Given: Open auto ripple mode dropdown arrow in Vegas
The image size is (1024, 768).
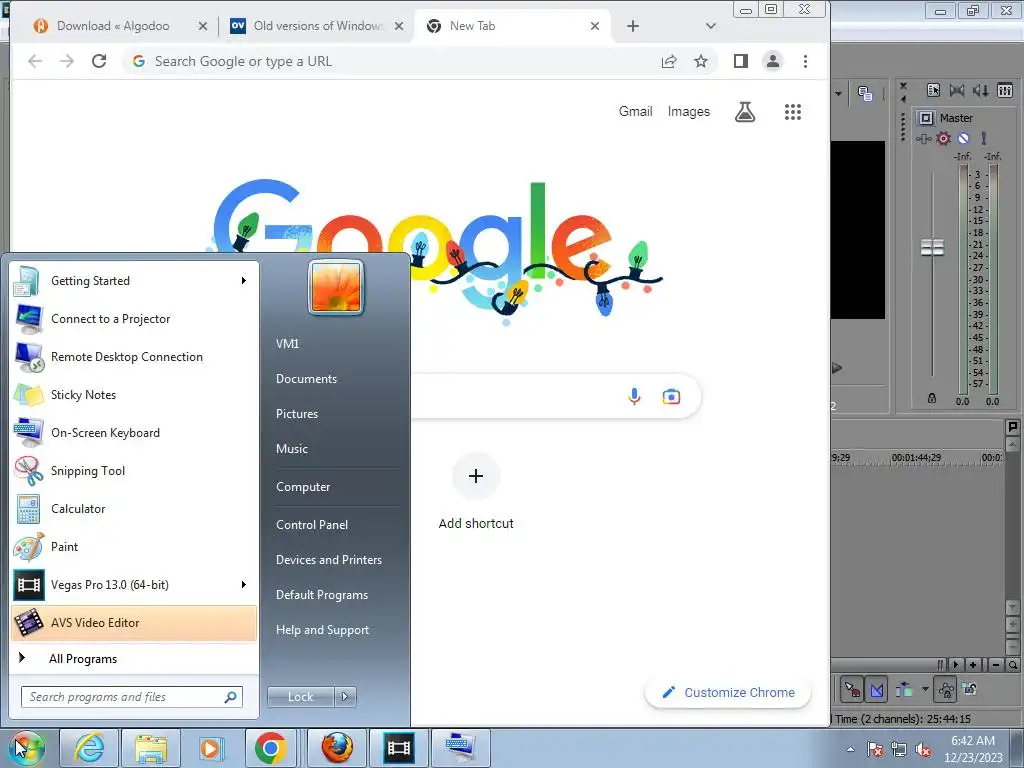Looking at the screenshot, I should coord(925,689).
